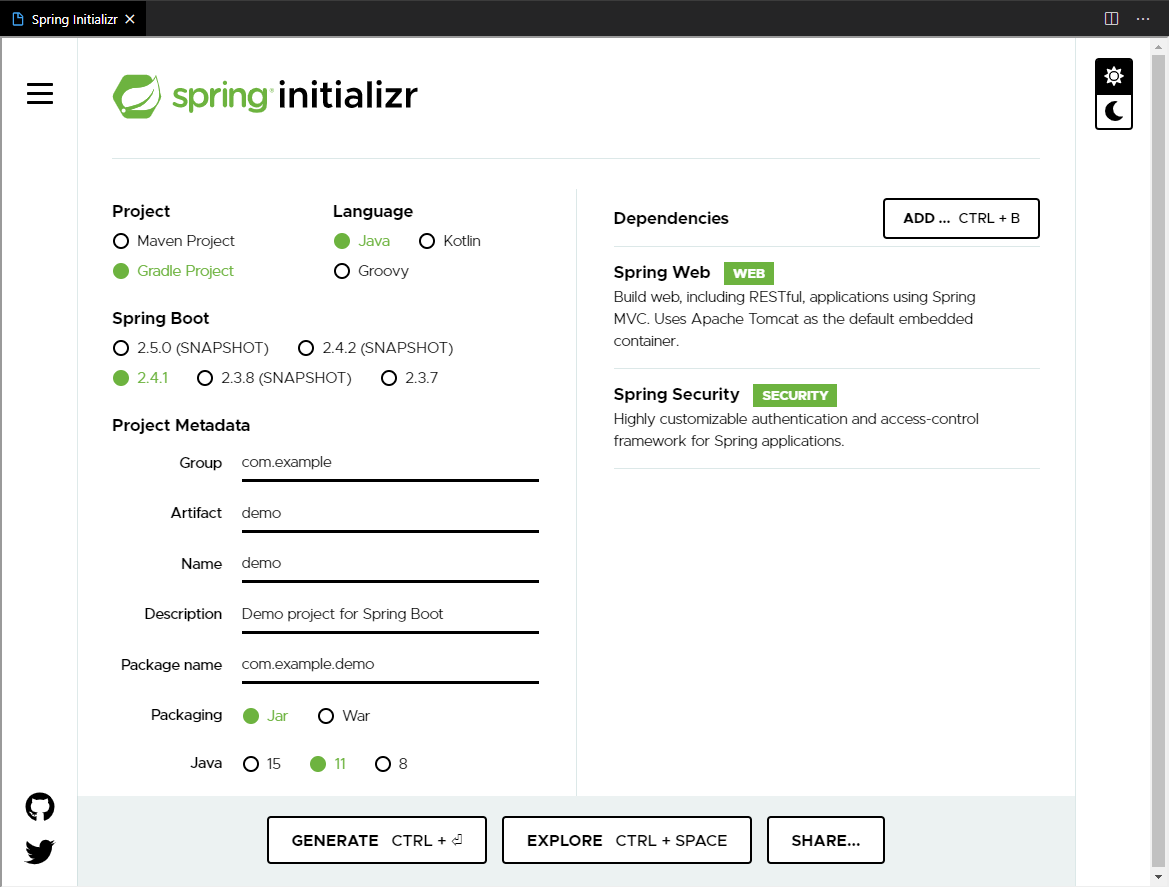Click the Project Metadata heading
This screenshot has width=1169, height=887.
181,426
